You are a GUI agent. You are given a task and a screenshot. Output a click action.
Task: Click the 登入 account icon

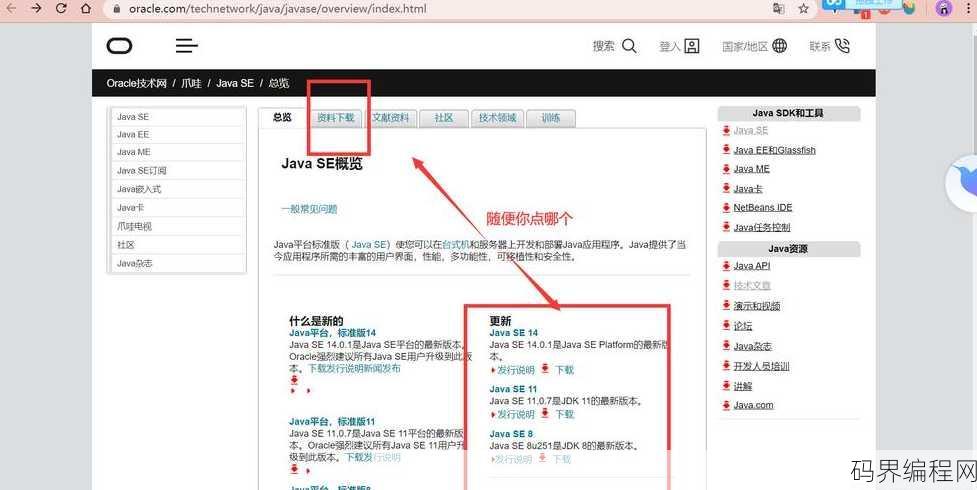coord(692,46)
